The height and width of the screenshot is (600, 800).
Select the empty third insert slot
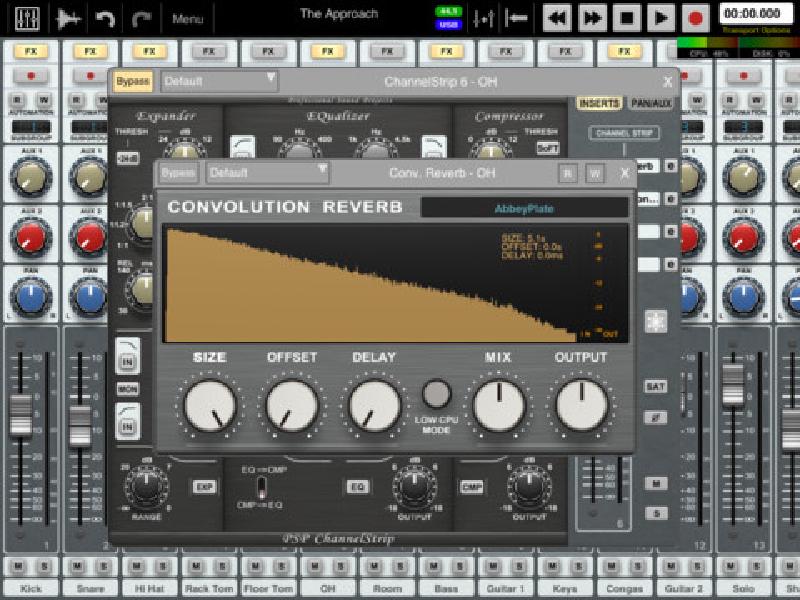click(648, 232)
